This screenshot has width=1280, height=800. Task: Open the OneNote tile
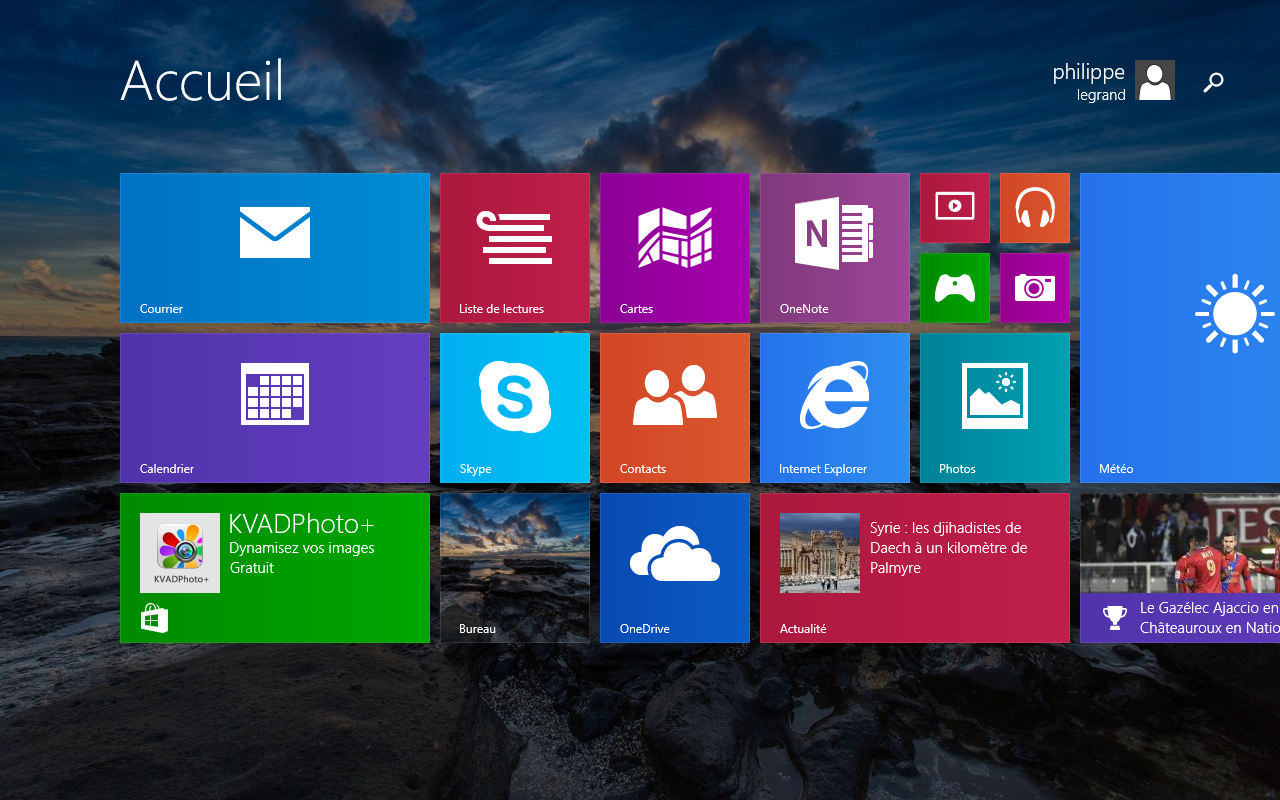pyautogui.click(x=835, y=248)
